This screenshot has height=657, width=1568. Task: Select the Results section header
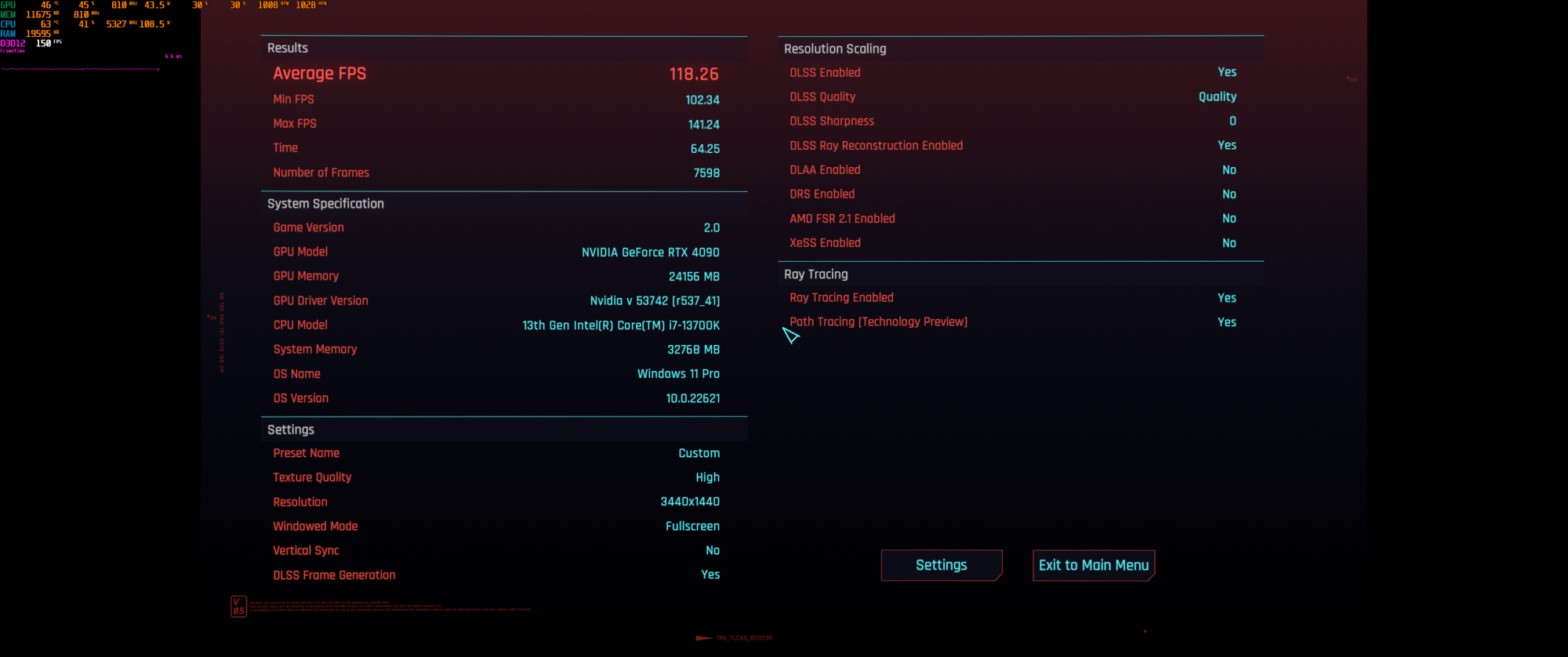pyautogui.click(x=288, y=48)
